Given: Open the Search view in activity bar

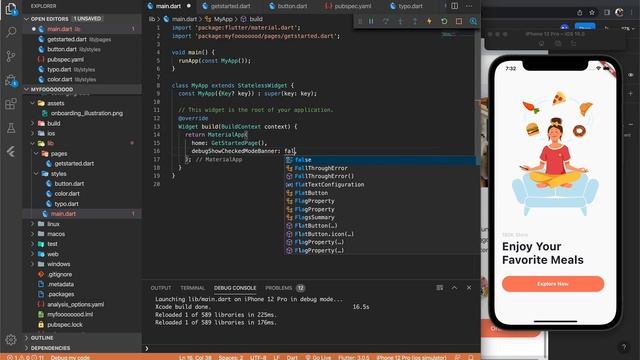Looking at the screenshot, I should point(11,32).
